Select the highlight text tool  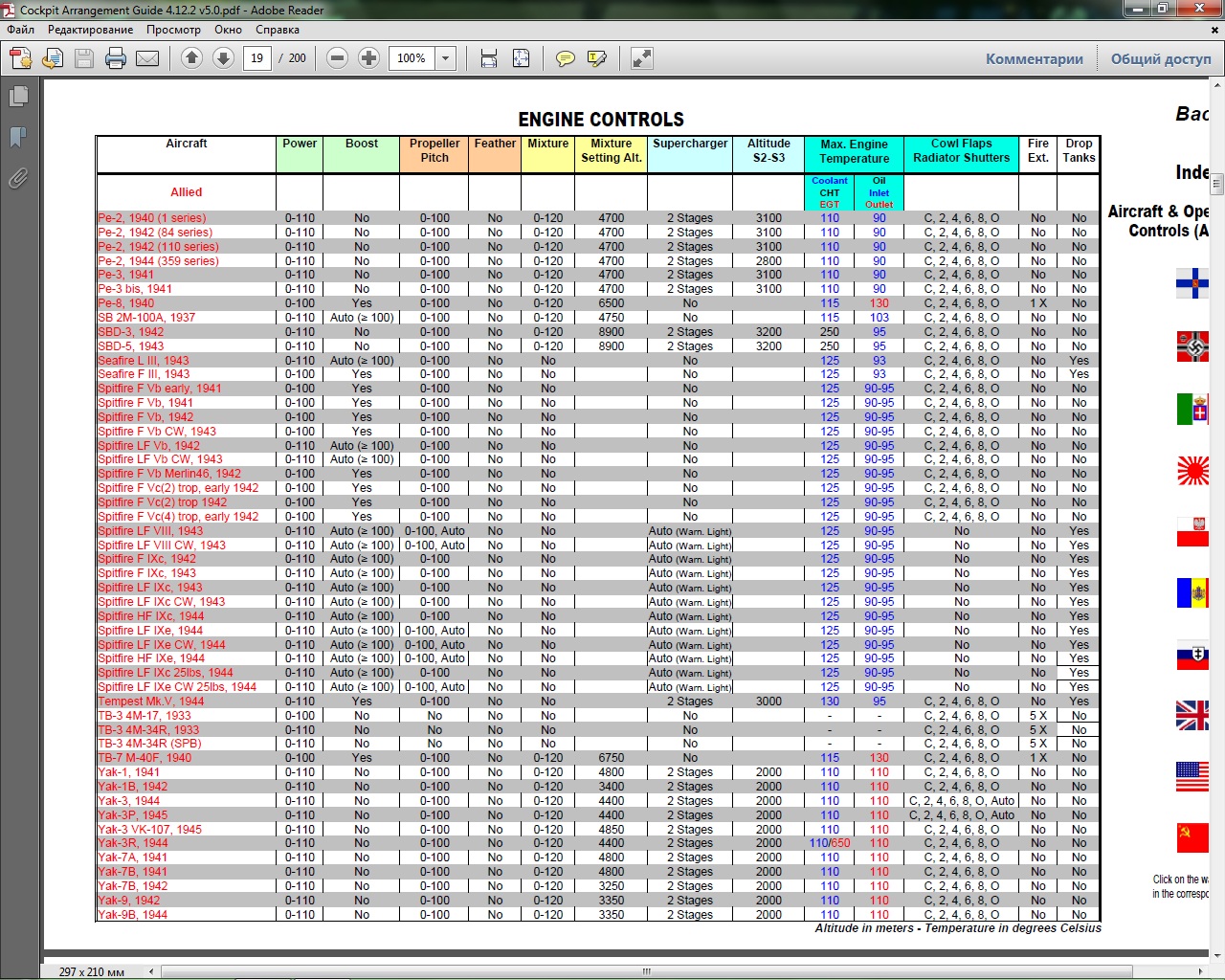pos(597,58)
